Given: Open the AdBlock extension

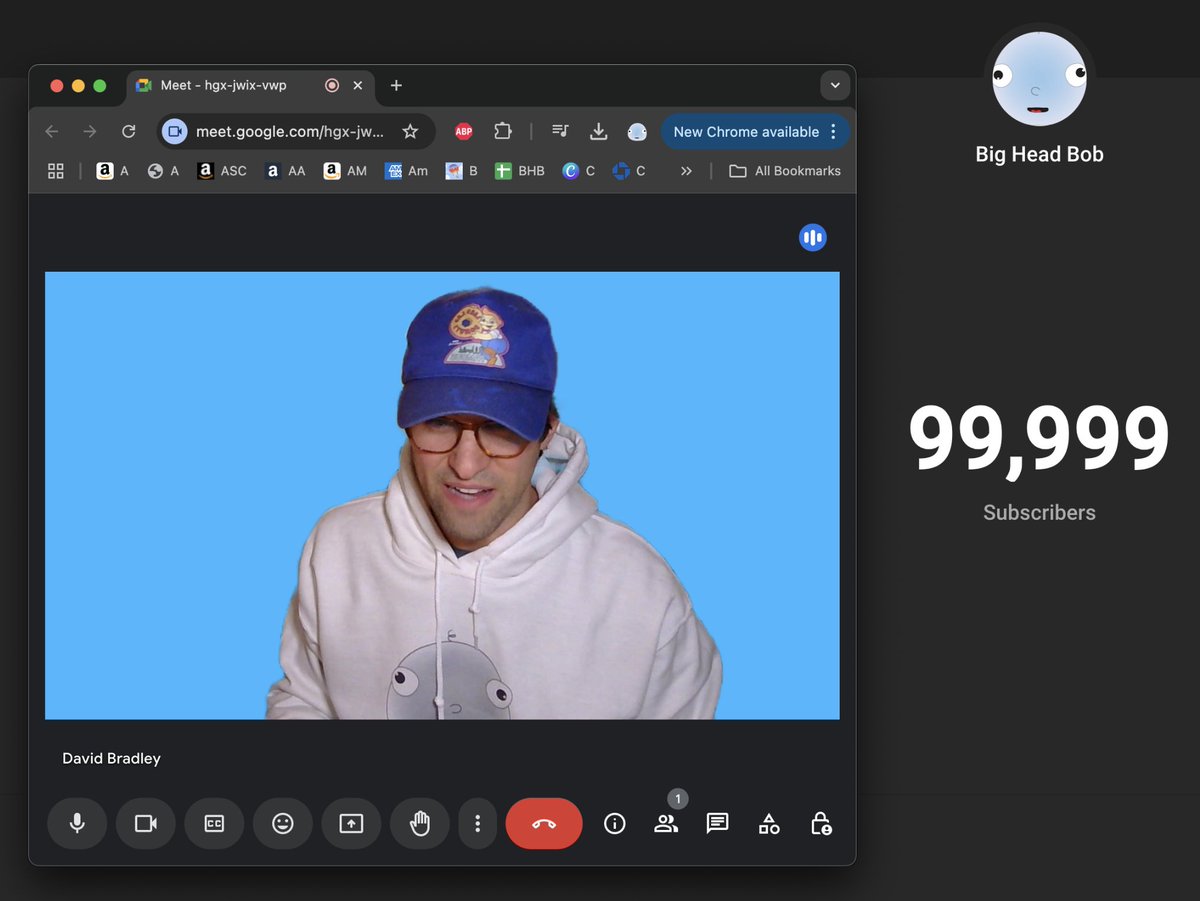Looking at the screenshot, I should pyautogui.click(x=463, y=131).
